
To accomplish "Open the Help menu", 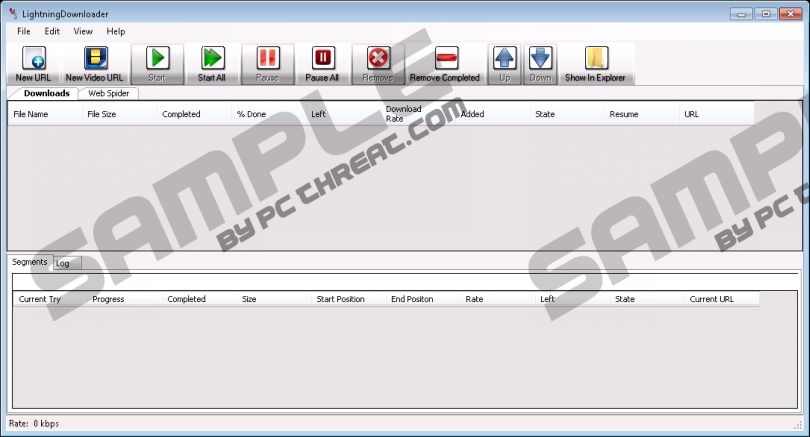I will (x=116, y=31).
